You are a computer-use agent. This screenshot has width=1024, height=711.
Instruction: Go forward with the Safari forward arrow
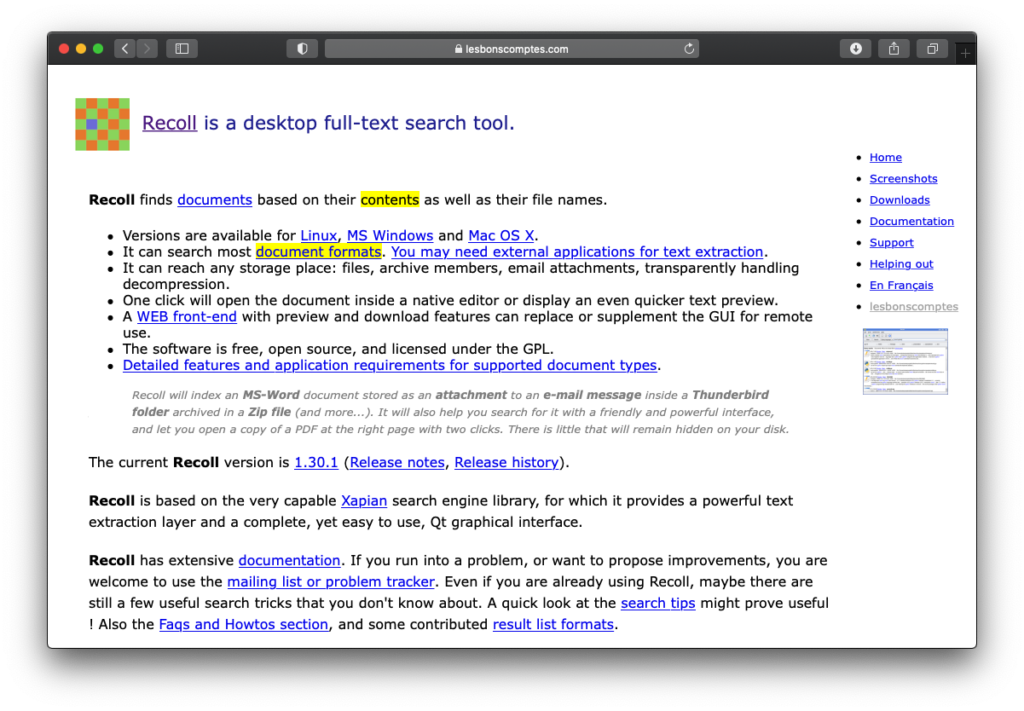(147, 48)
